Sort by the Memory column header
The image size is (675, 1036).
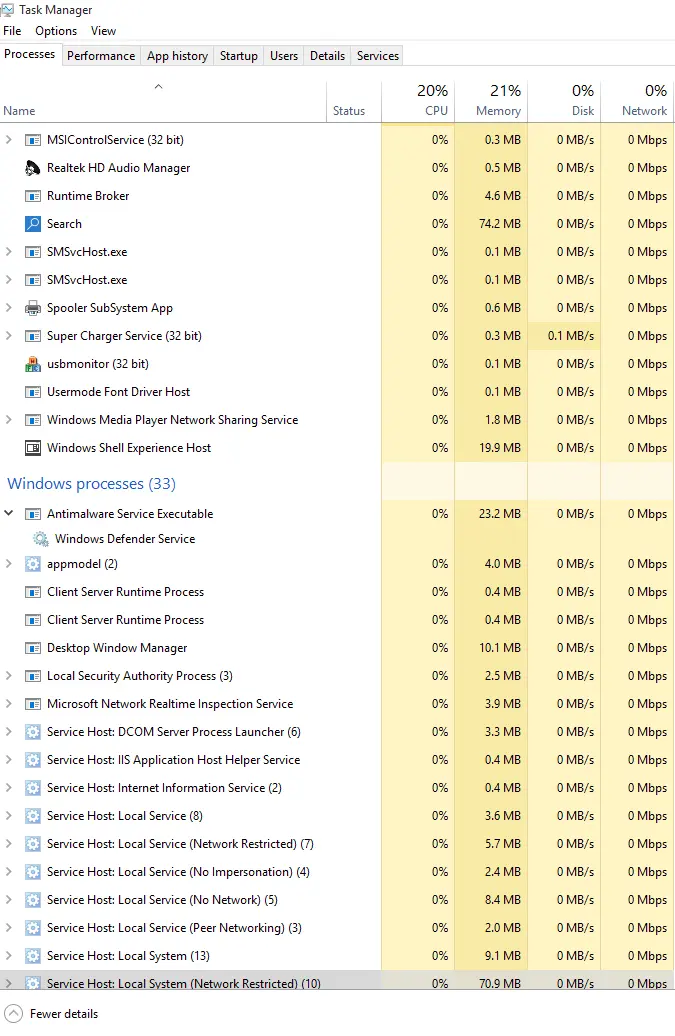point(491,102)
